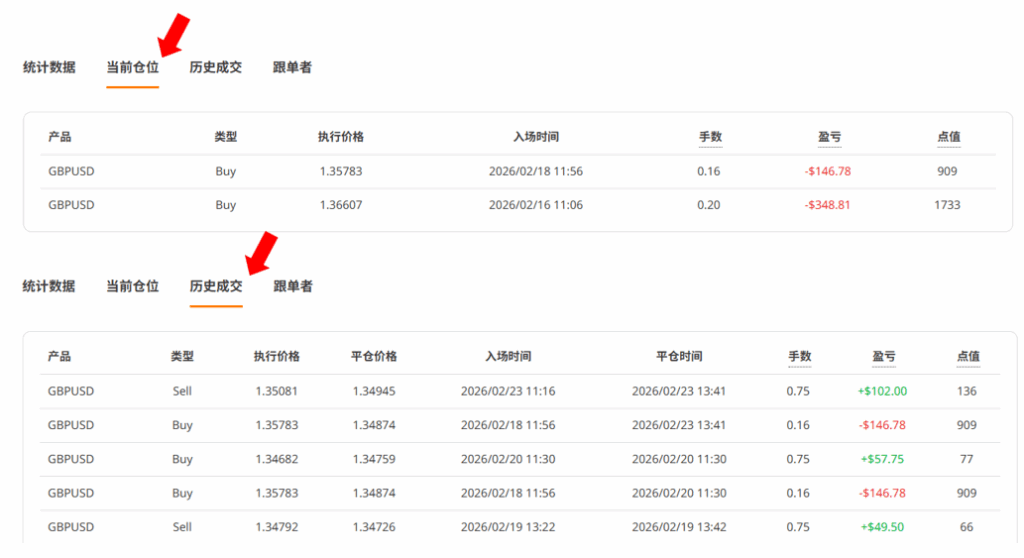
Task: Click the 2026/02/16 11:06 entry time
Action: point(535,205)
